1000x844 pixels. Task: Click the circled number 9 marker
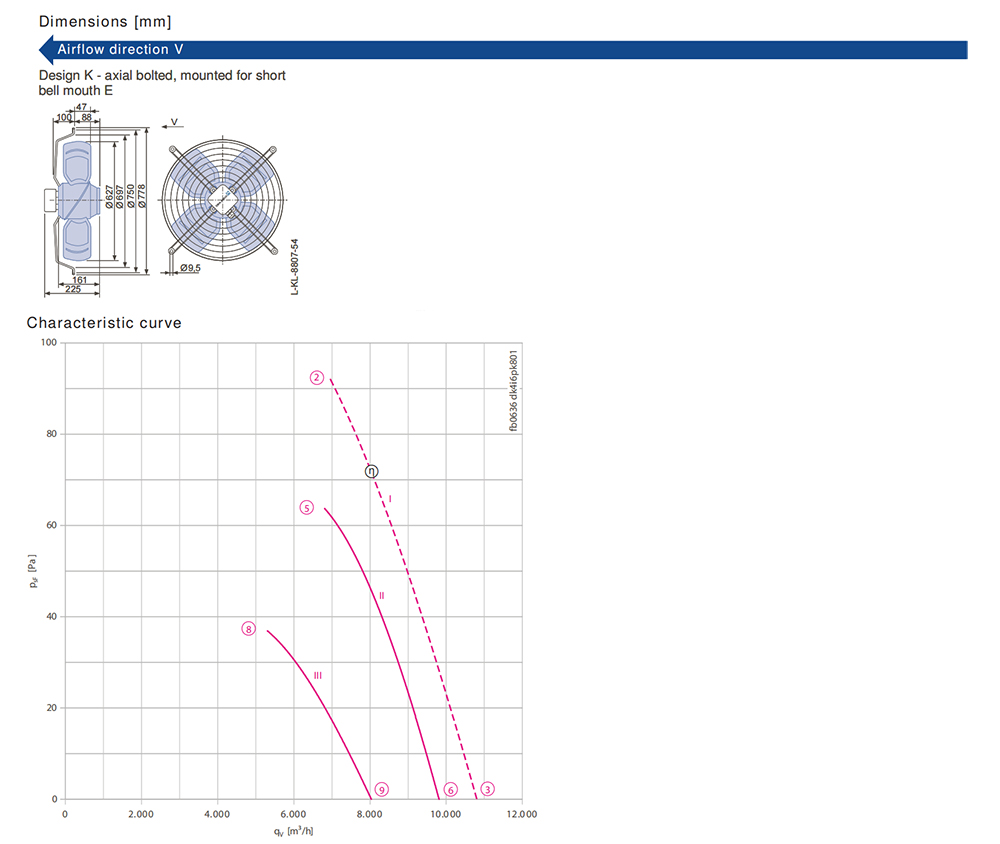point(381,790)
